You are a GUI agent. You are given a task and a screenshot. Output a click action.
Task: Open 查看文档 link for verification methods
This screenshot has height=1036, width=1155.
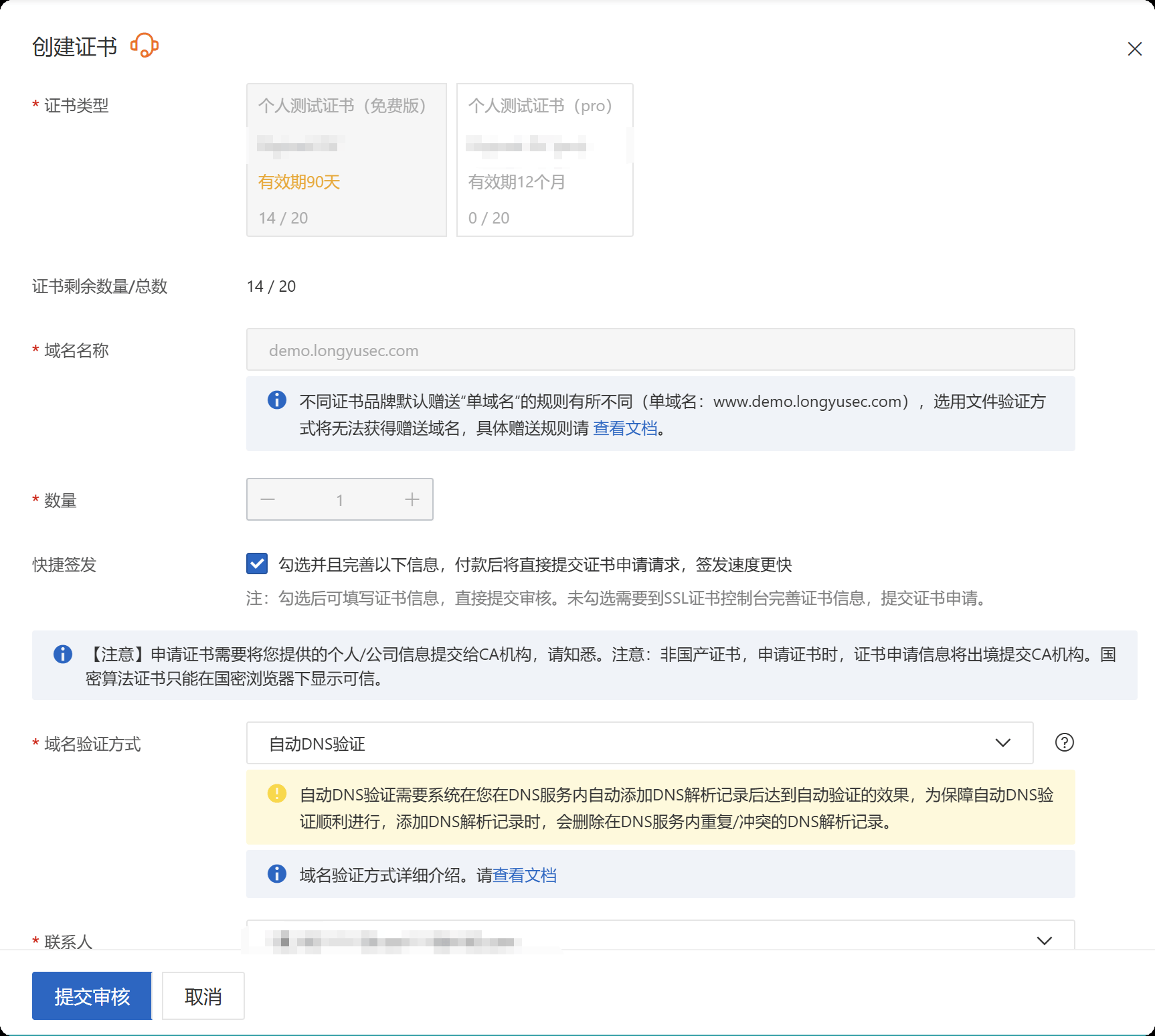tap(525, 875)
